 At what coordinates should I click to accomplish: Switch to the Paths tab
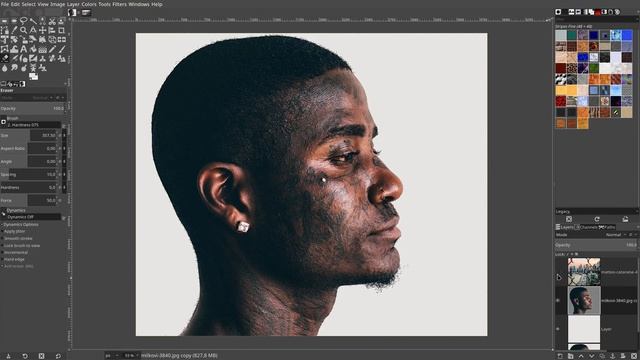(x=607, y=227)
